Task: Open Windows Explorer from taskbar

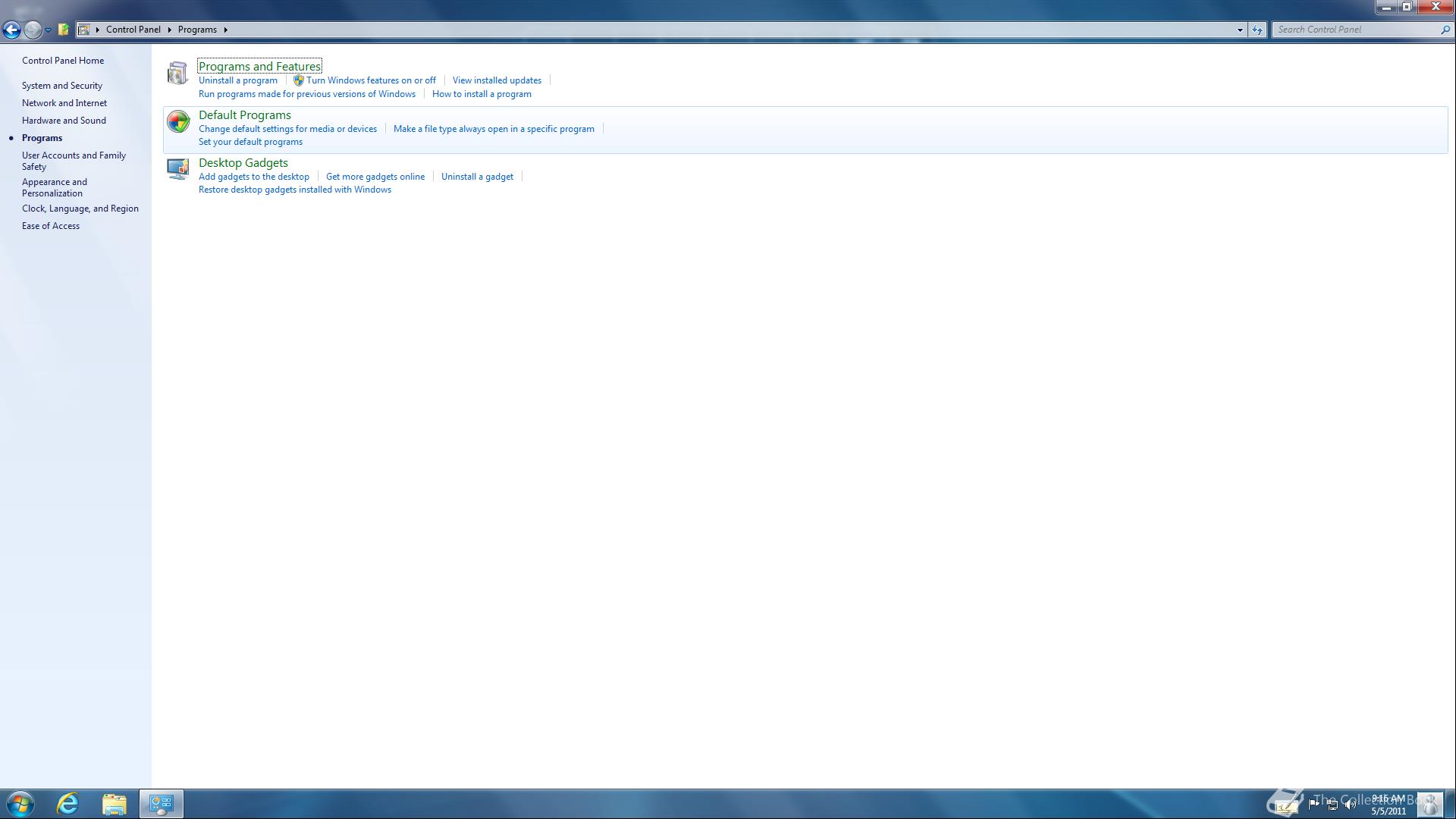Action: (115, 804)
